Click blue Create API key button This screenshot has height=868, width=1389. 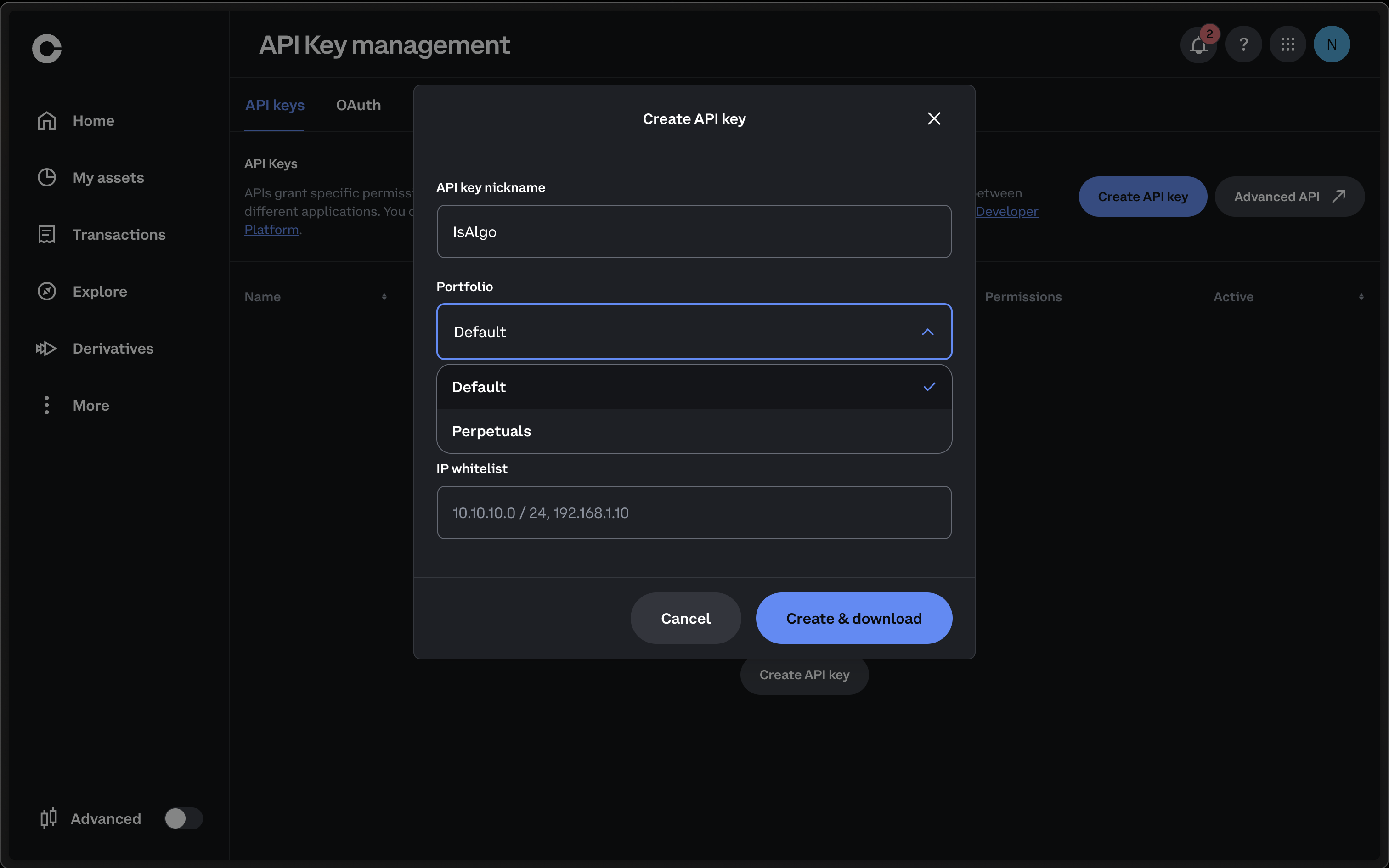[x=1142, y=197]
